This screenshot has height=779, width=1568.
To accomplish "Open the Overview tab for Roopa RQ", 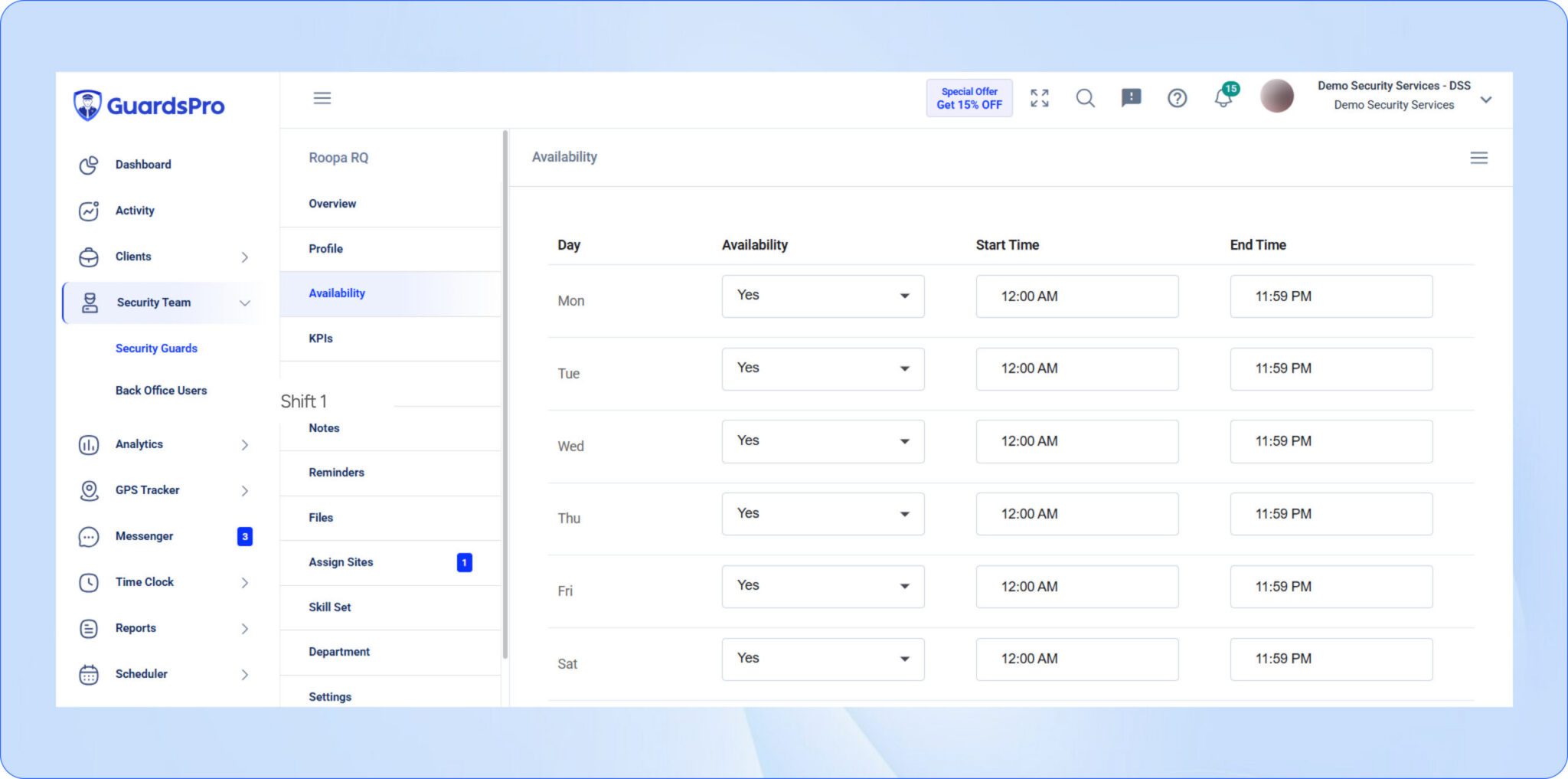I will 390,204.
